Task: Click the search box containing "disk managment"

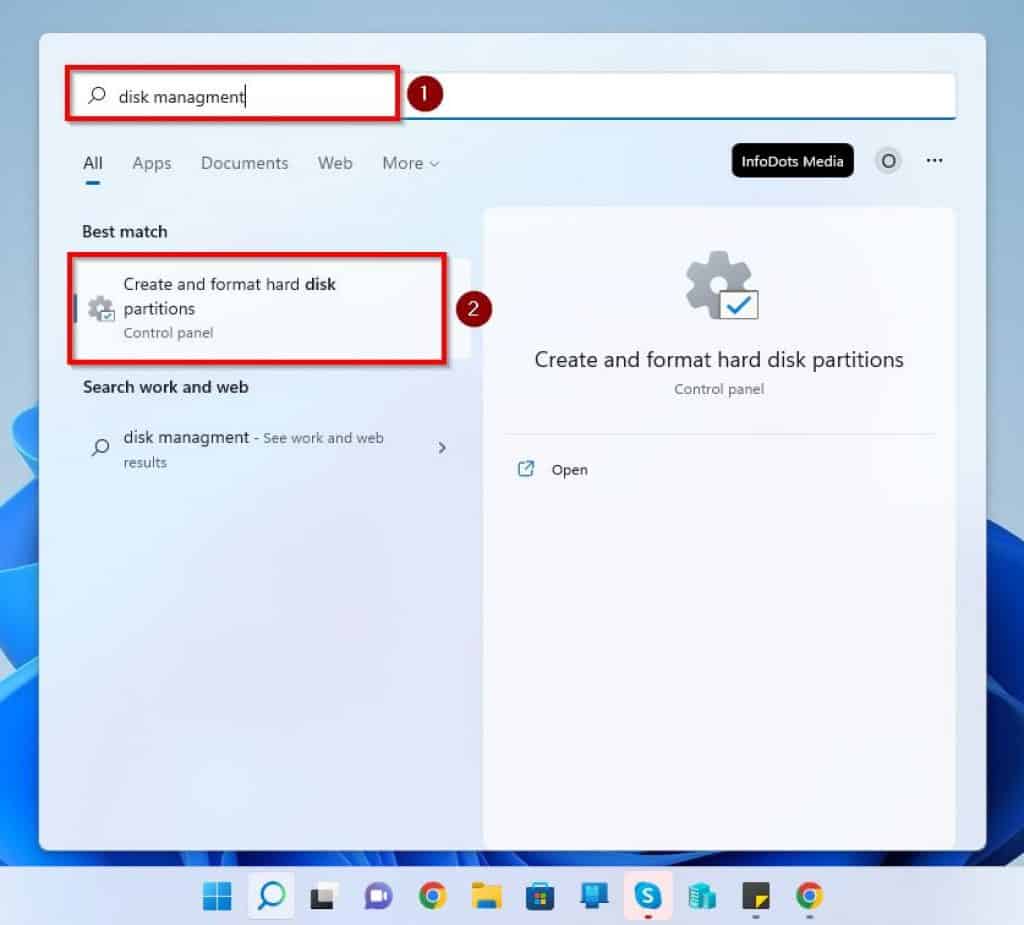Action: click(x=513, y=95)
